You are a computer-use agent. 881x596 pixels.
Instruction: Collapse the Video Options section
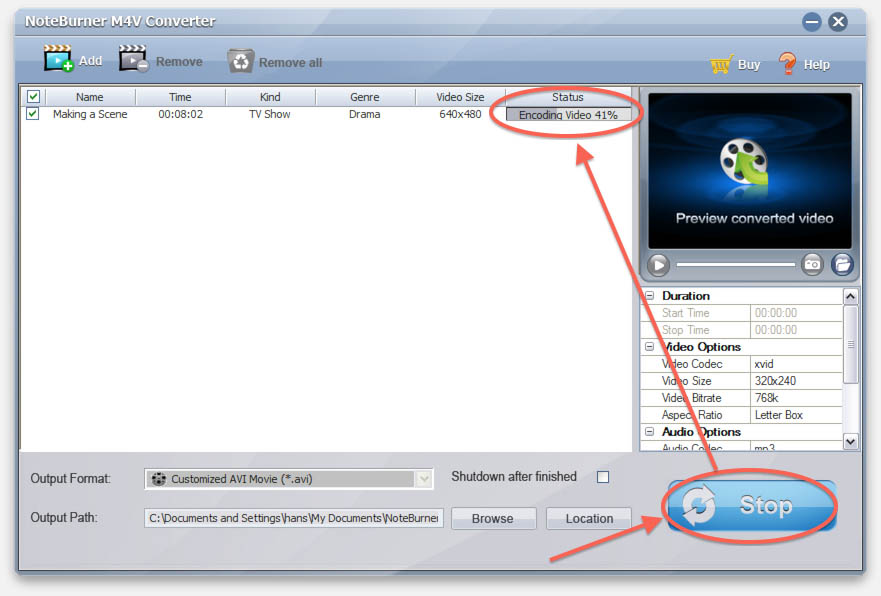(650, 347)
